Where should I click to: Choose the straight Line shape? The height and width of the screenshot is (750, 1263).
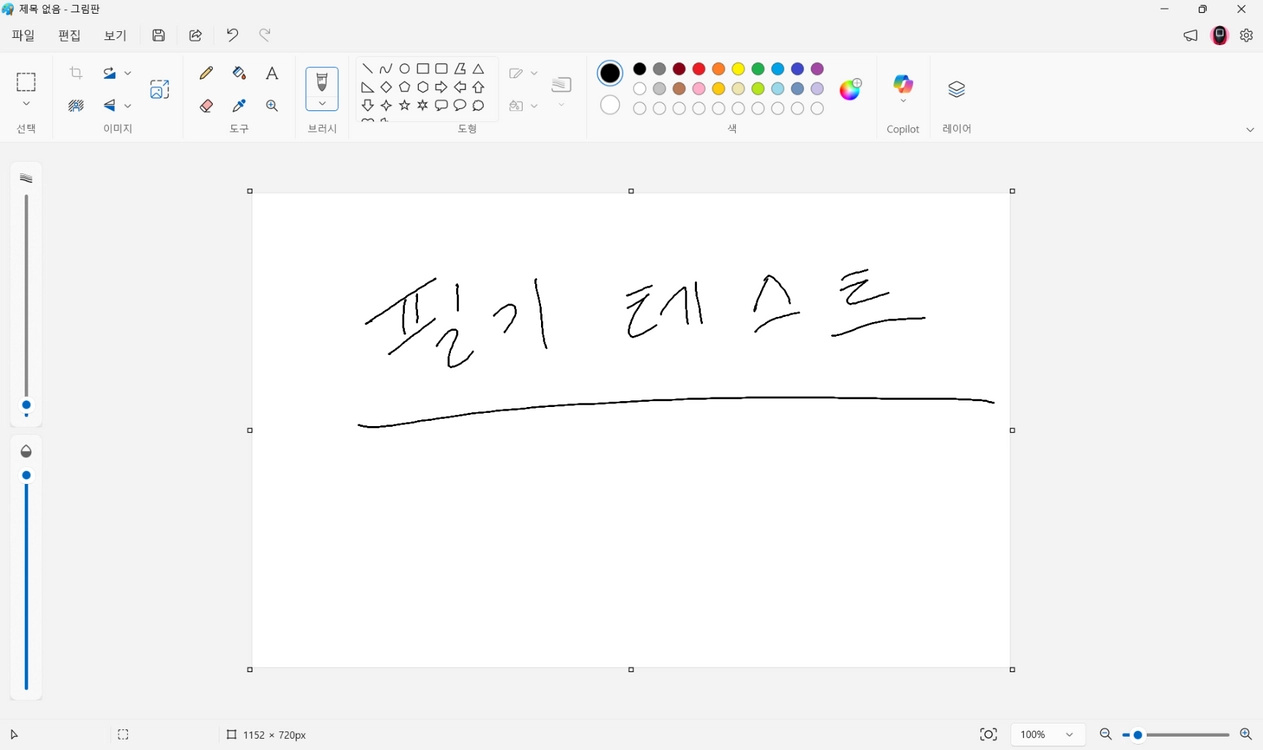click(367, 69)
